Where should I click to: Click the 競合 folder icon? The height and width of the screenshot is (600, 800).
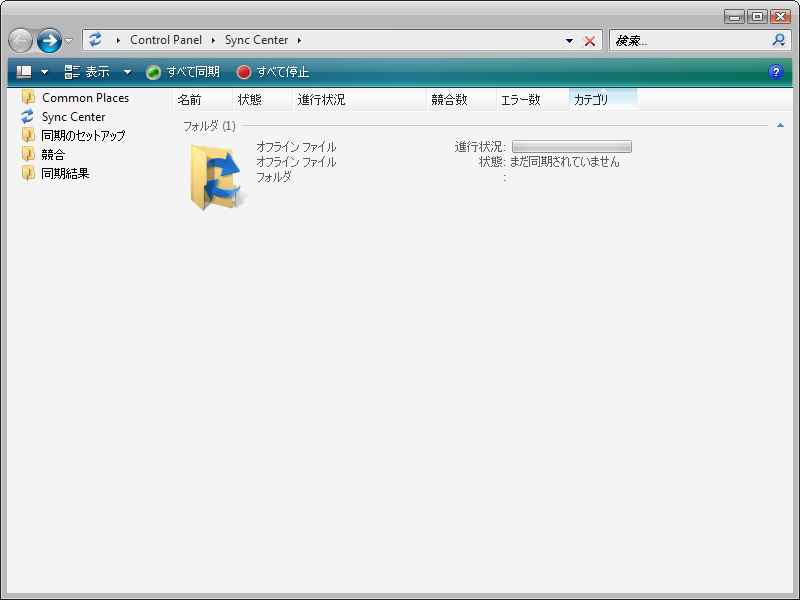29,154
